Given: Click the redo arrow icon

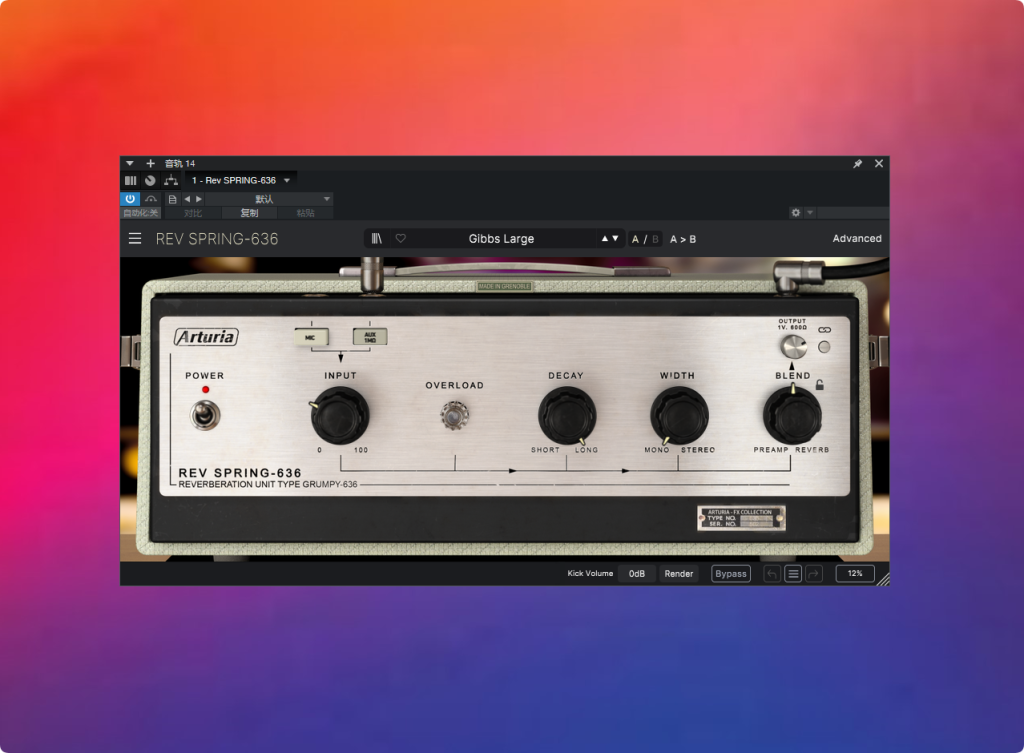Looking at the screenshot, I should (x=814, y=573).
